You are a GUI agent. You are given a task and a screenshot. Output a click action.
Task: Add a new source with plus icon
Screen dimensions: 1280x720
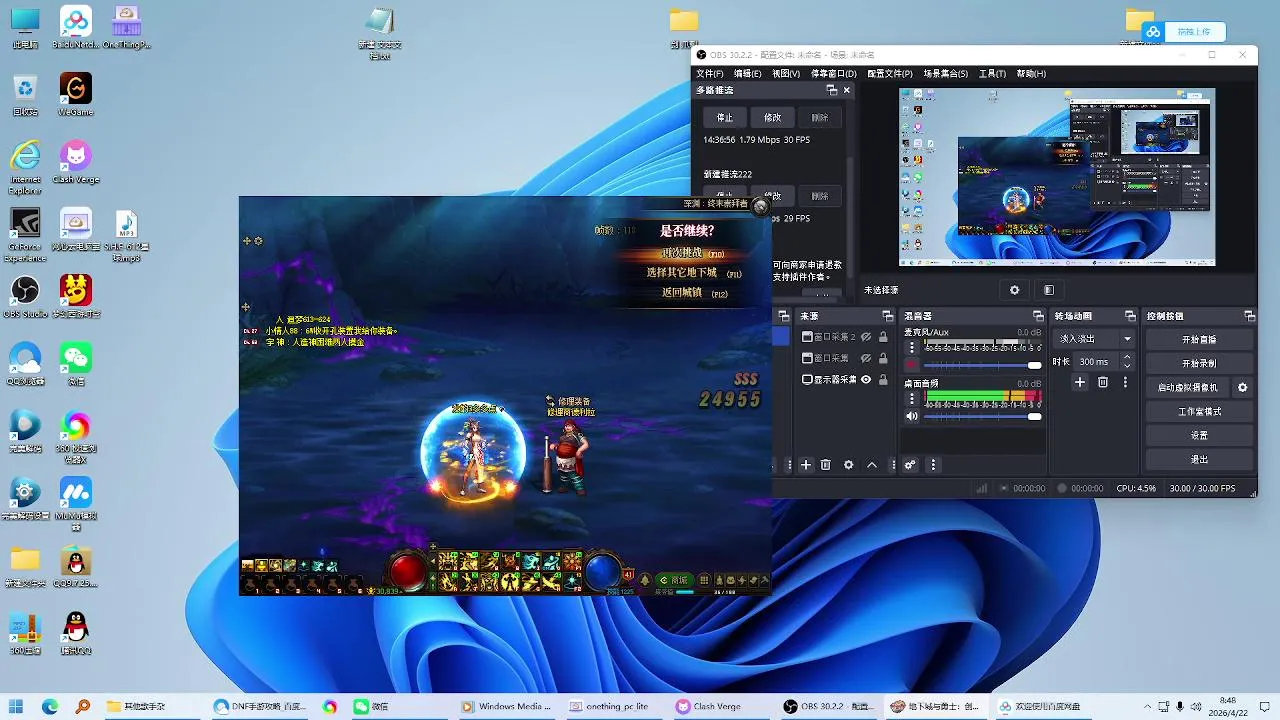pos(805,465)
